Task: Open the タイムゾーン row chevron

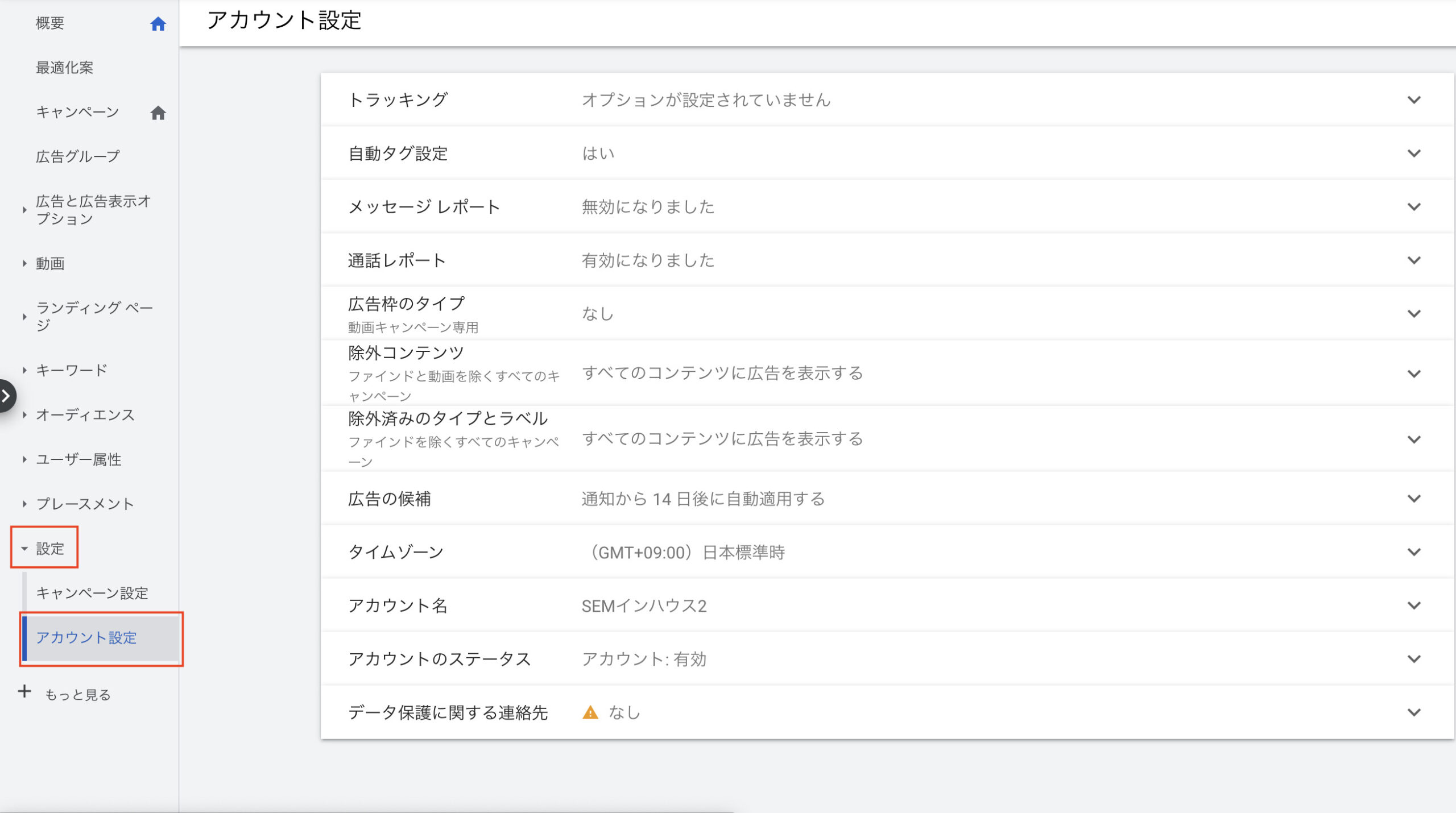Action: 1414,552
